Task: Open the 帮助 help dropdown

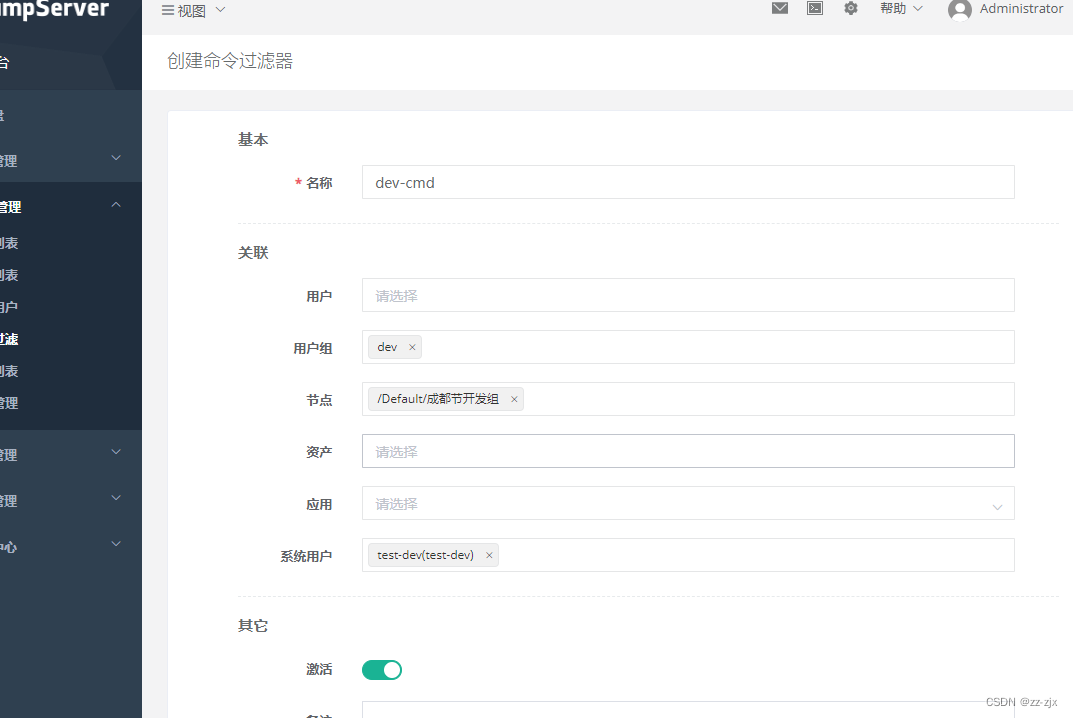Action: coord(898,9)
